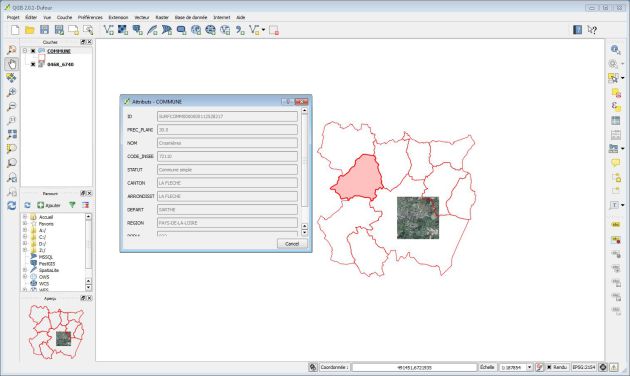Image resolution: width=630 pixels, height=376 pixels.
Task: Click map tips yellow speech bubble icon
Action: (x=616, y=163)
